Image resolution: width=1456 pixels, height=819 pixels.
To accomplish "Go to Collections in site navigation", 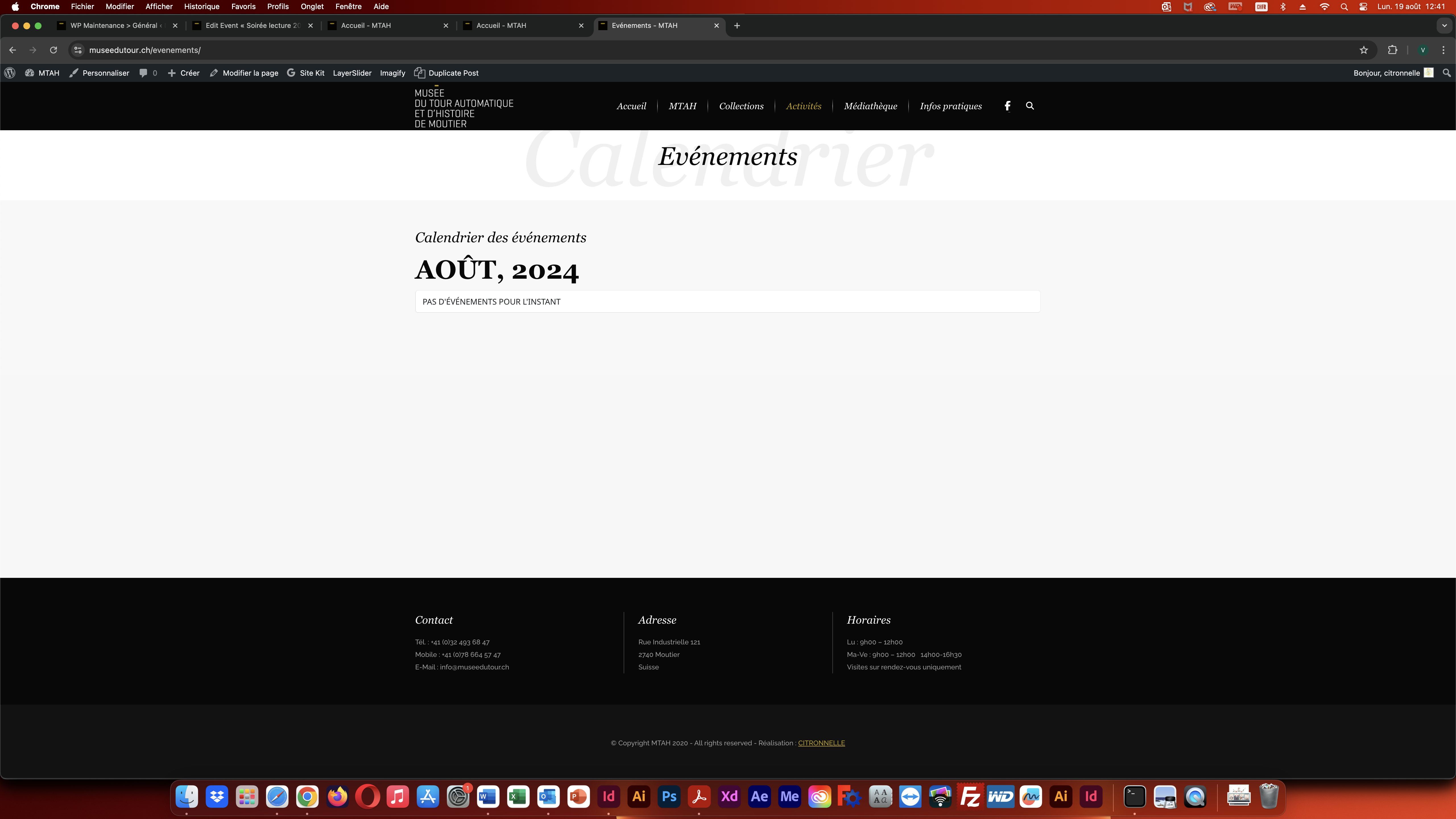I will point(741,106).
